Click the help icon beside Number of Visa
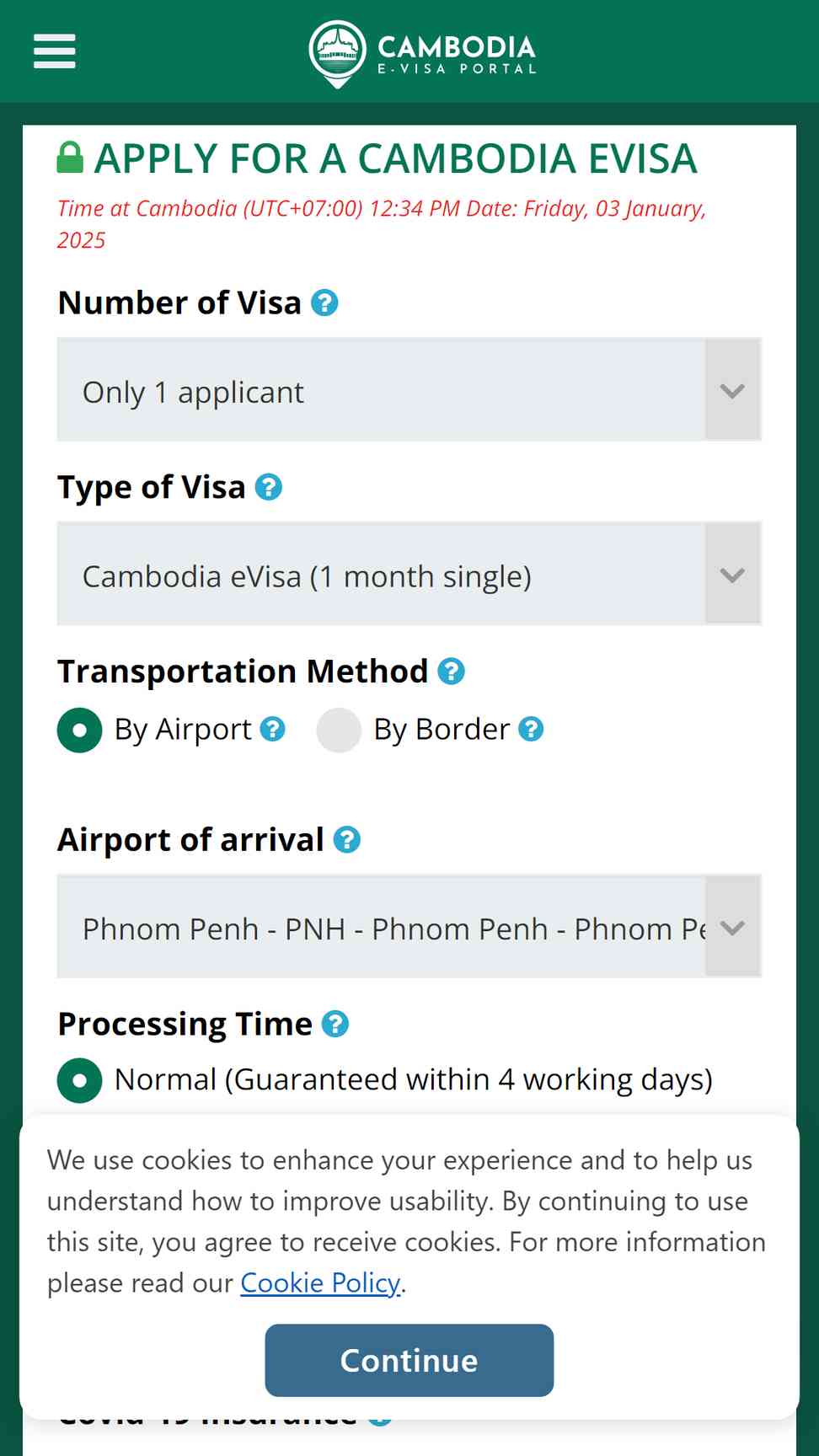 coord(324,302)
